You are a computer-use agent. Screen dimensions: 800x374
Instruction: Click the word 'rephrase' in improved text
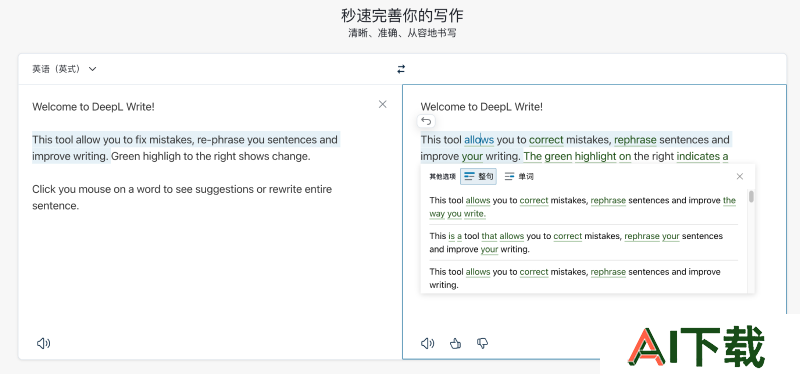pos(635,140)
